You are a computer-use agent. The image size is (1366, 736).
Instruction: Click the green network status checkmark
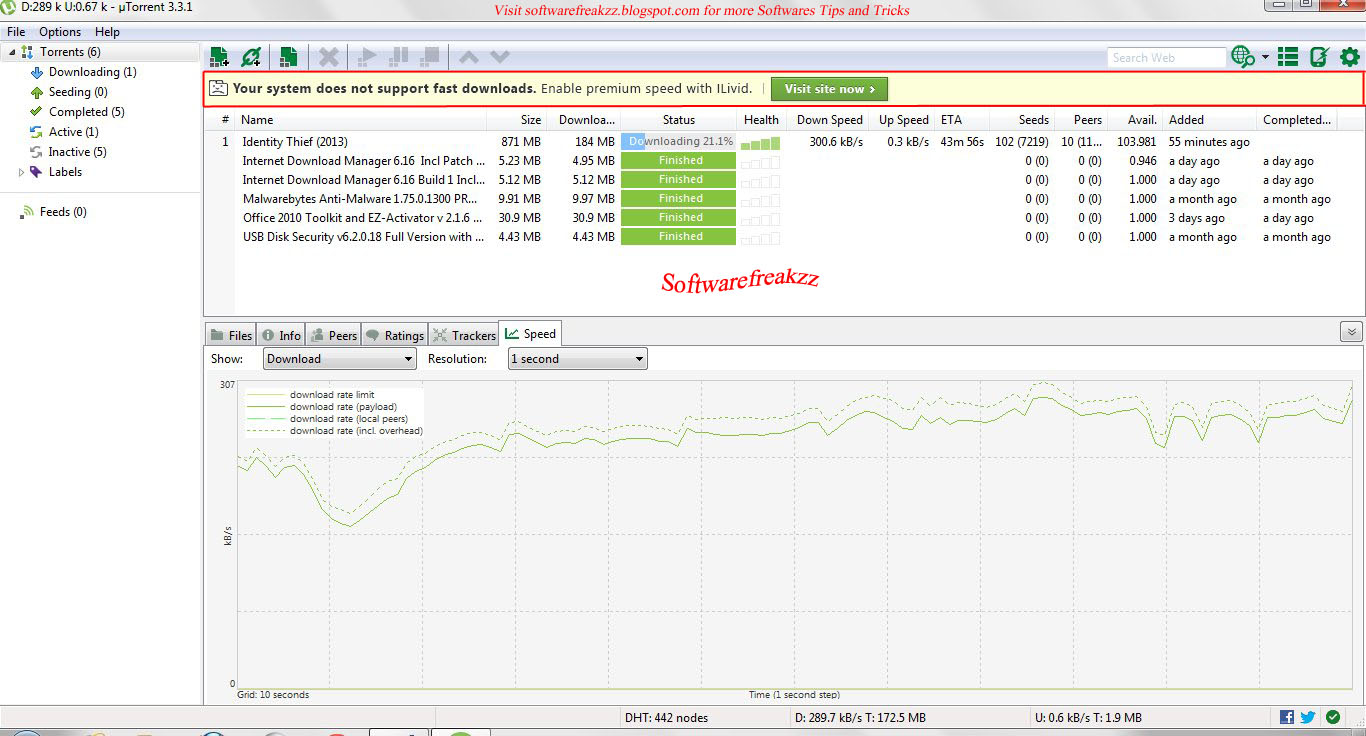tap(1333, 717)
